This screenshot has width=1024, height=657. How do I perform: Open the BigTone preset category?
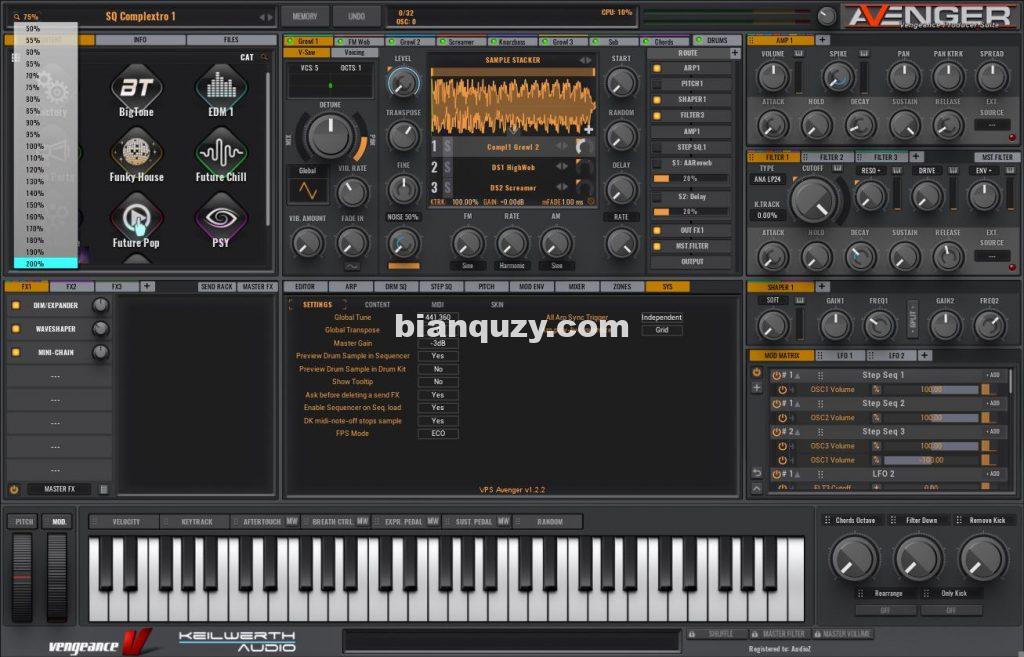point(136,91)
